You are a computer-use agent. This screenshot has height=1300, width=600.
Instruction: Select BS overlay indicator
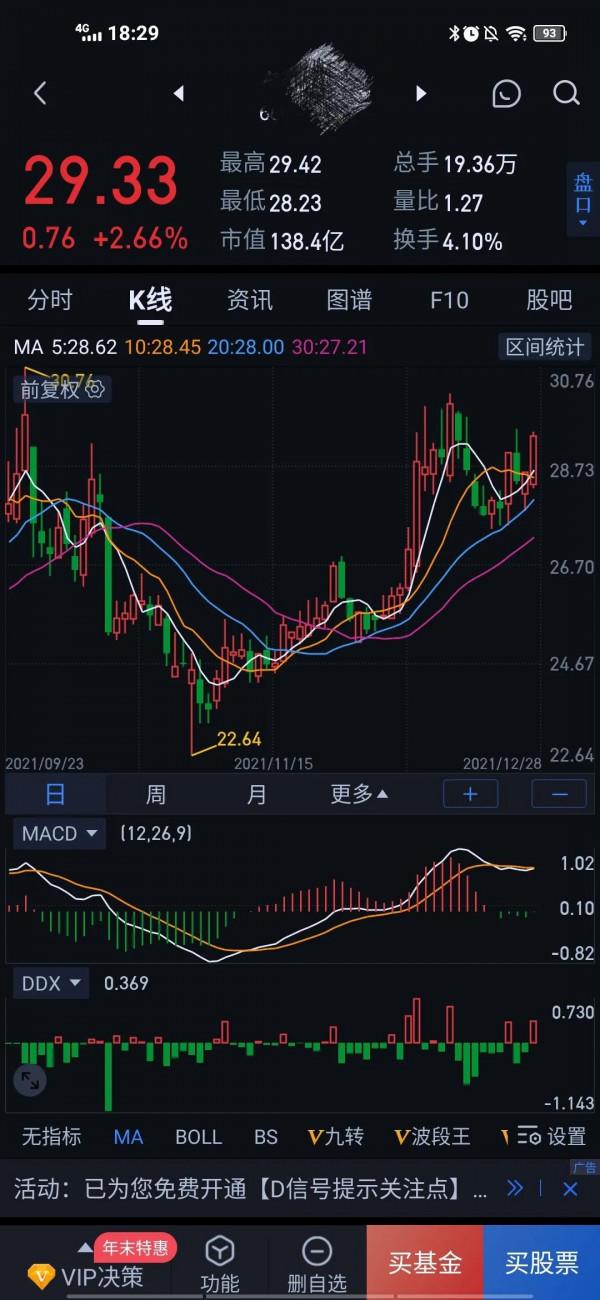265,1137
